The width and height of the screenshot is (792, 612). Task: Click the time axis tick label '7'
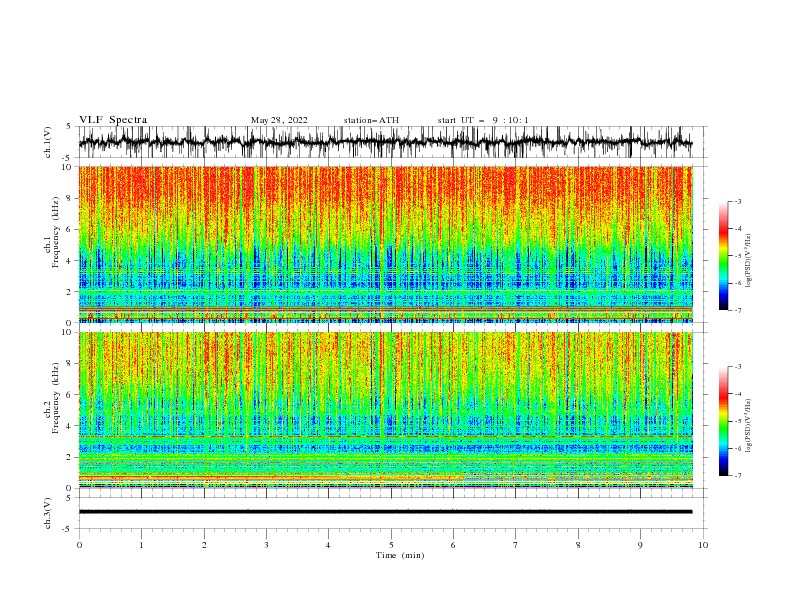516,545
